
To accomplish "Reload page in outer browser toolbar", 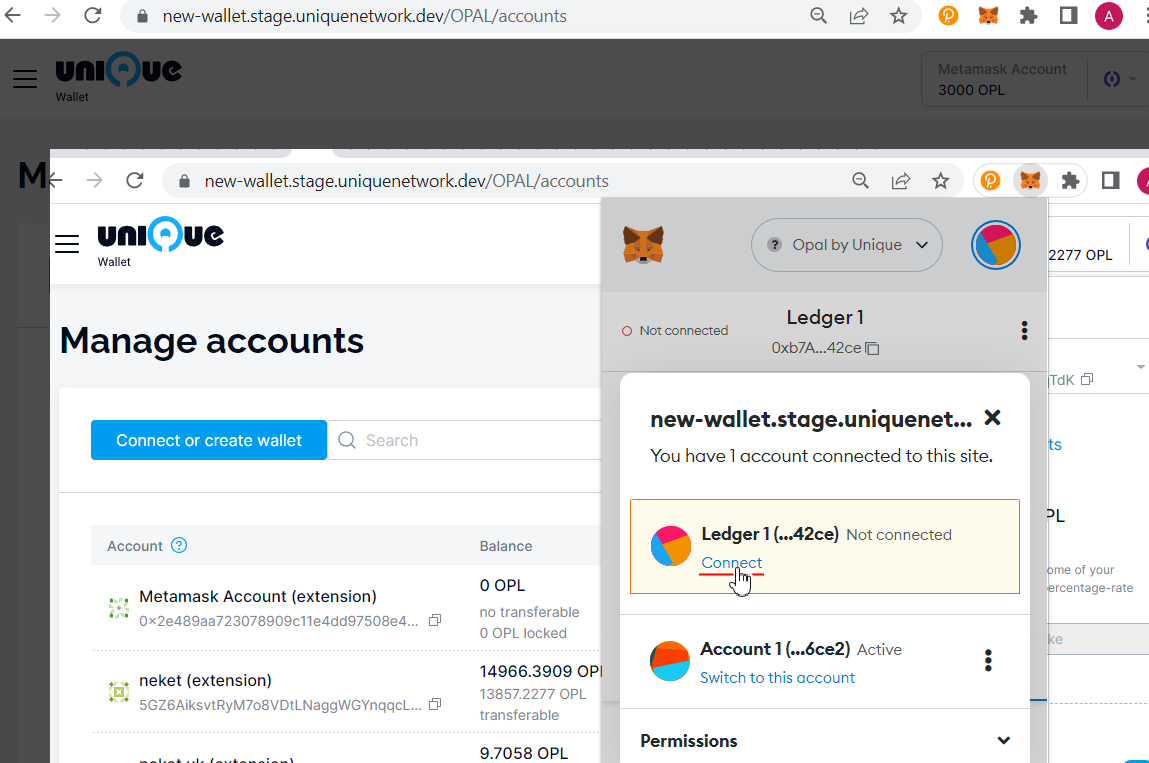I will [92, 15].
